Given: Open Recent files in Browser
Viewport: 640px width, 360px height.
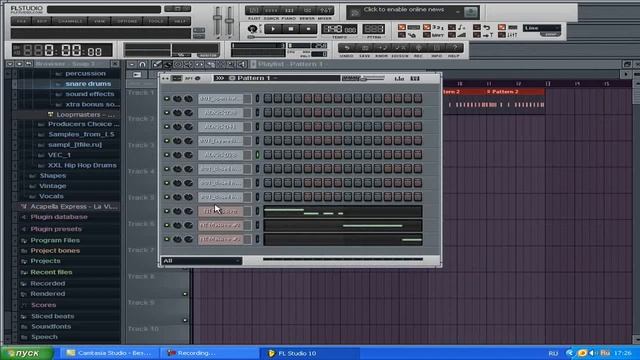Looking at the screenshot, I should [x=51, y=272].
